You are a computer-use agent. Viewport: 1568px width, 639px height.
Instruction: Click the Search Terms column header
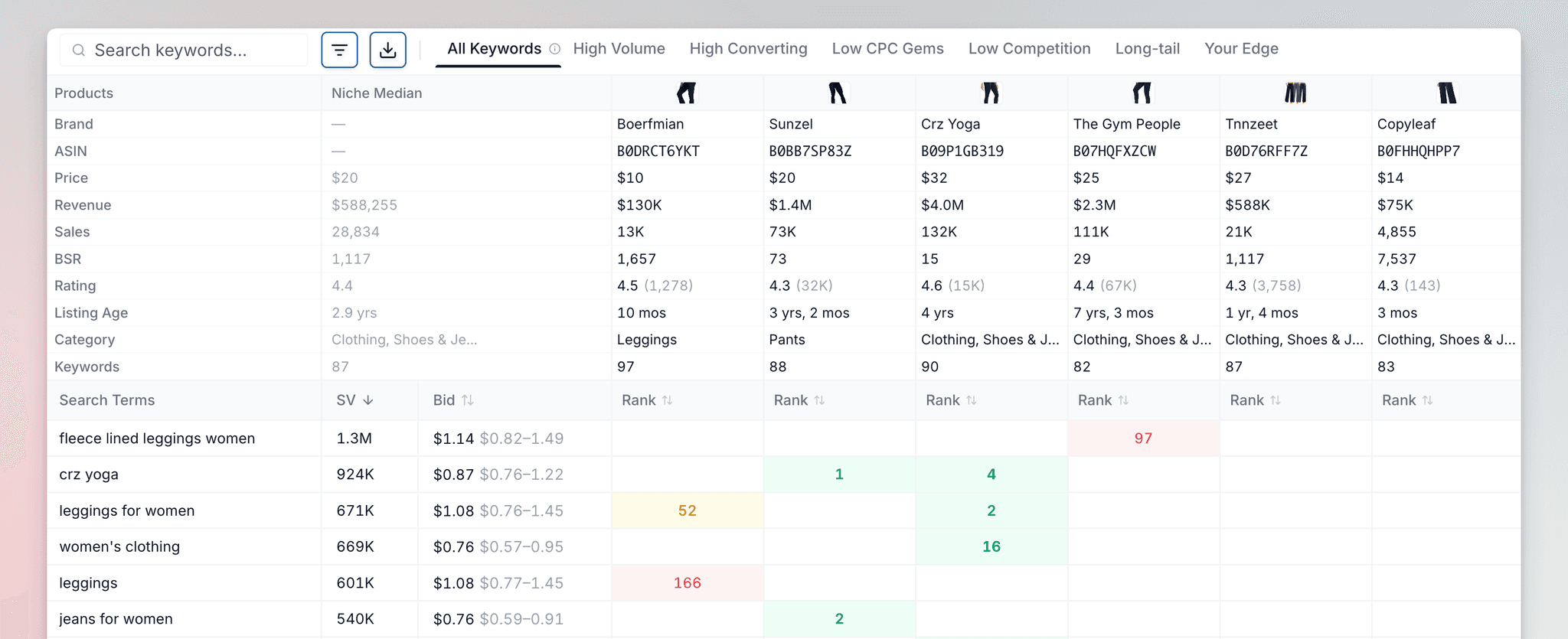point(107,400)
